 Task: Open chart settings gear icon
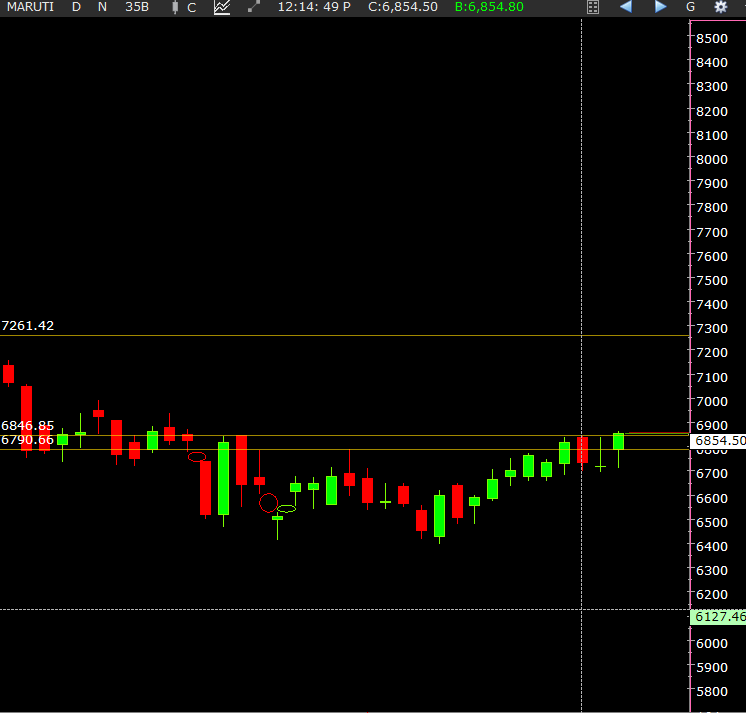tap(721, 7)
